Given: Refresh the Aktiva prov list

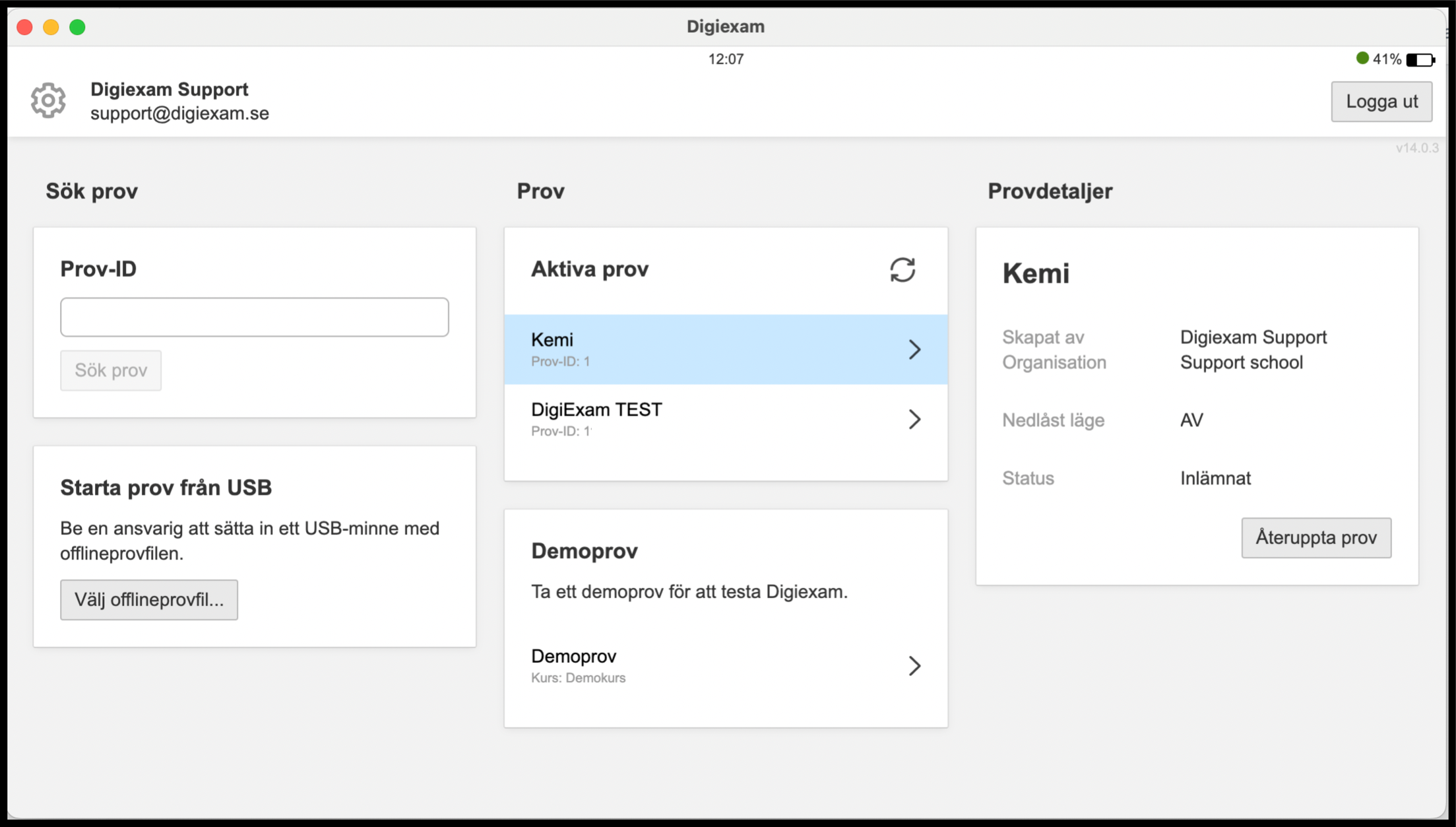Looking at the screenshot, I should point(902,269).
